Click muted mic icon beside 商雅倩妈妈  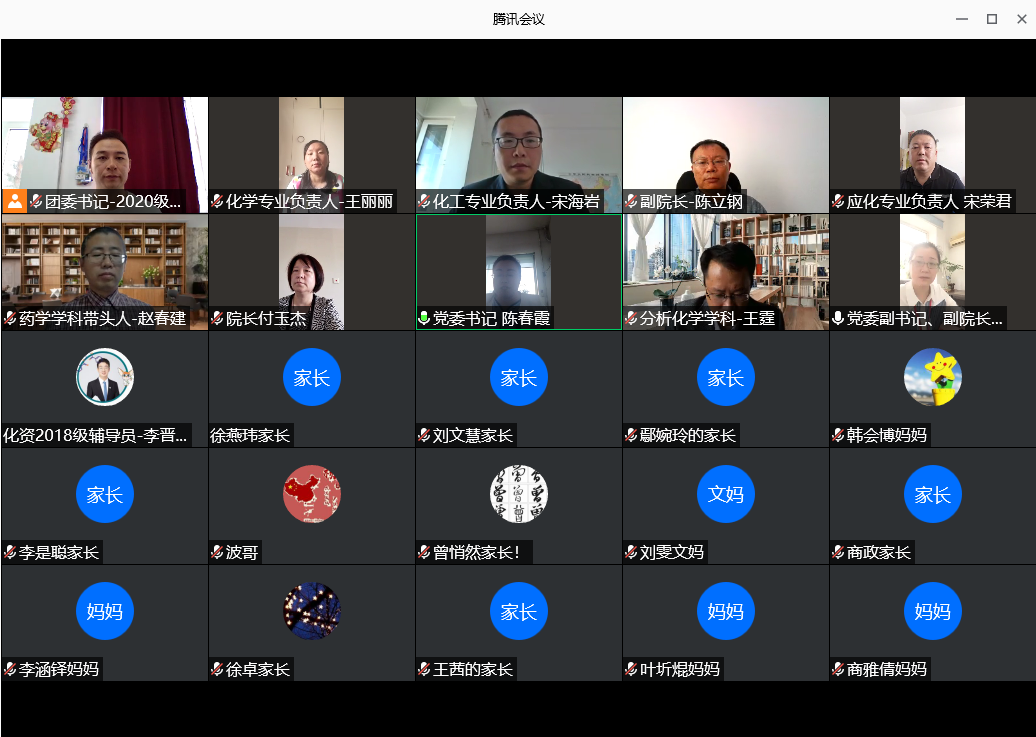tap(838, 670)
